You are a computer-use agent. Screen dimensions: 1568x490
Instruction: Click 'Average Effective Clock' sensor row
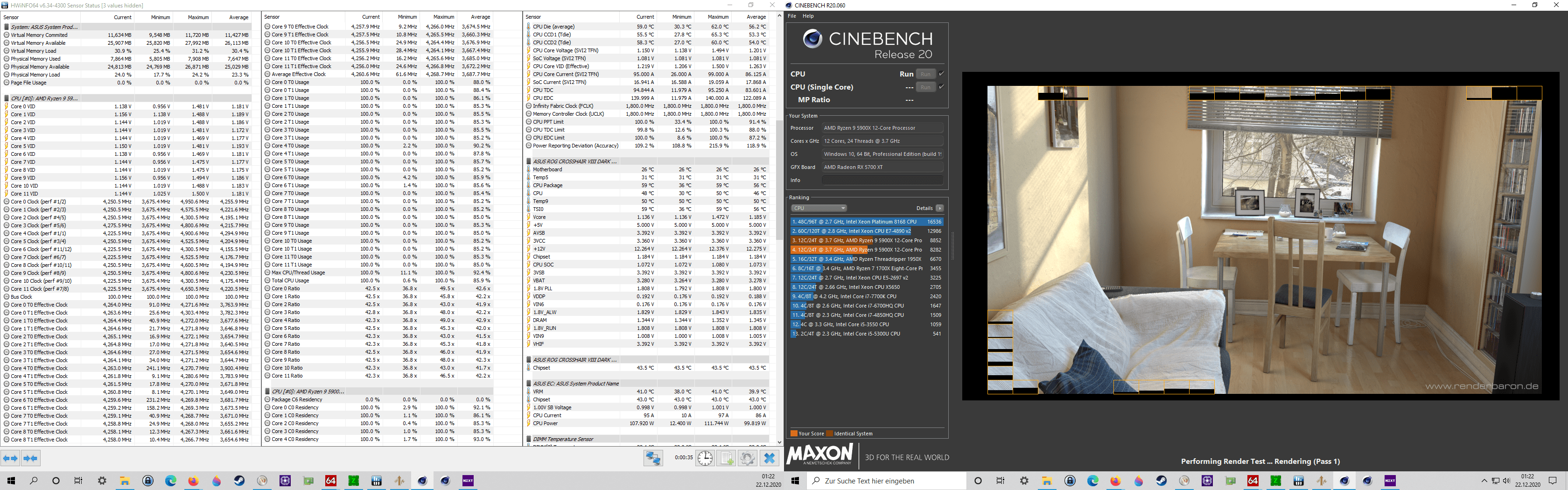pyautogui.click(x=378, y=74)
